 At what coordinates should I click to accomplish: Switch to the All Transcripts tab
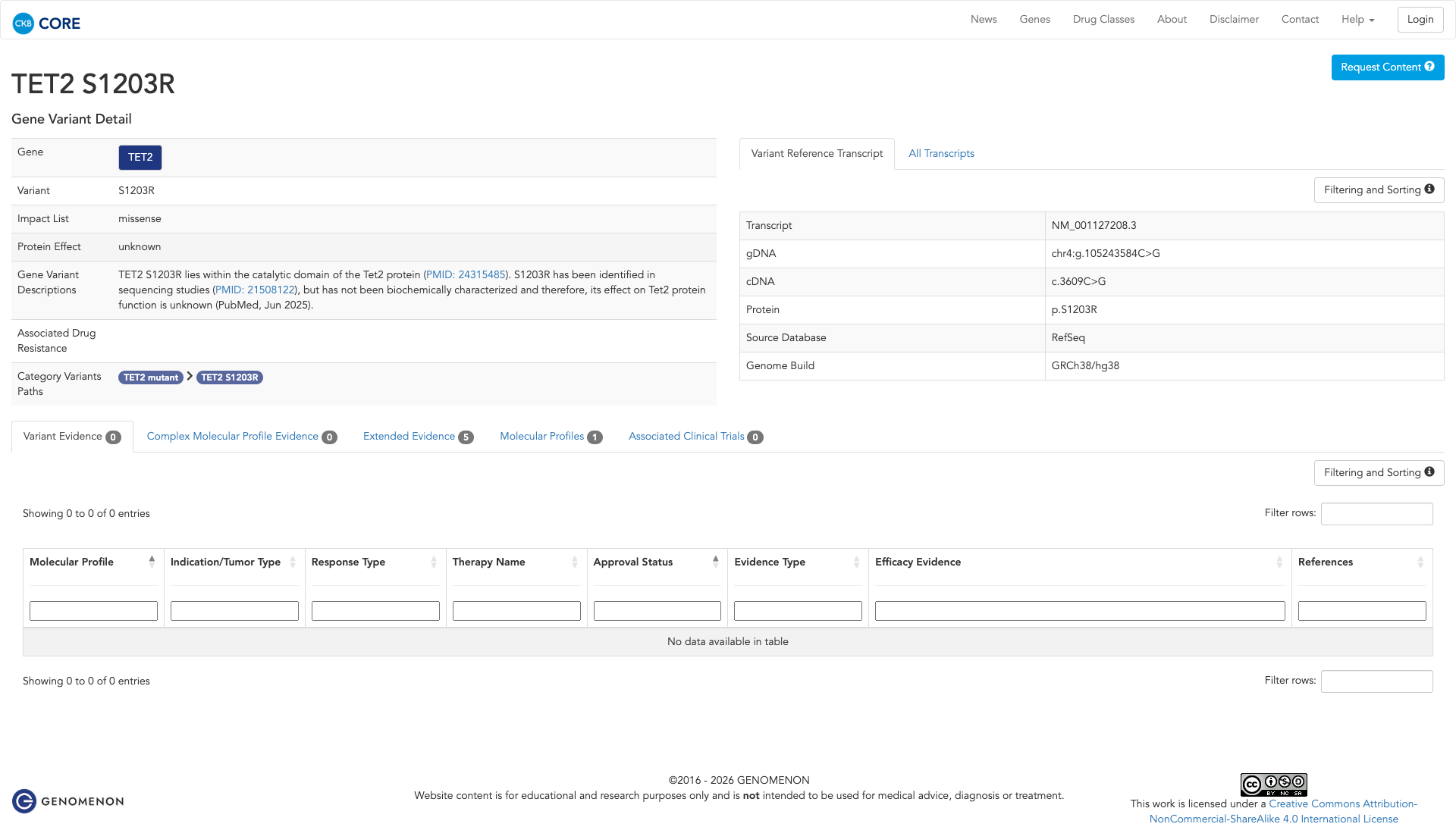[941, 153]
